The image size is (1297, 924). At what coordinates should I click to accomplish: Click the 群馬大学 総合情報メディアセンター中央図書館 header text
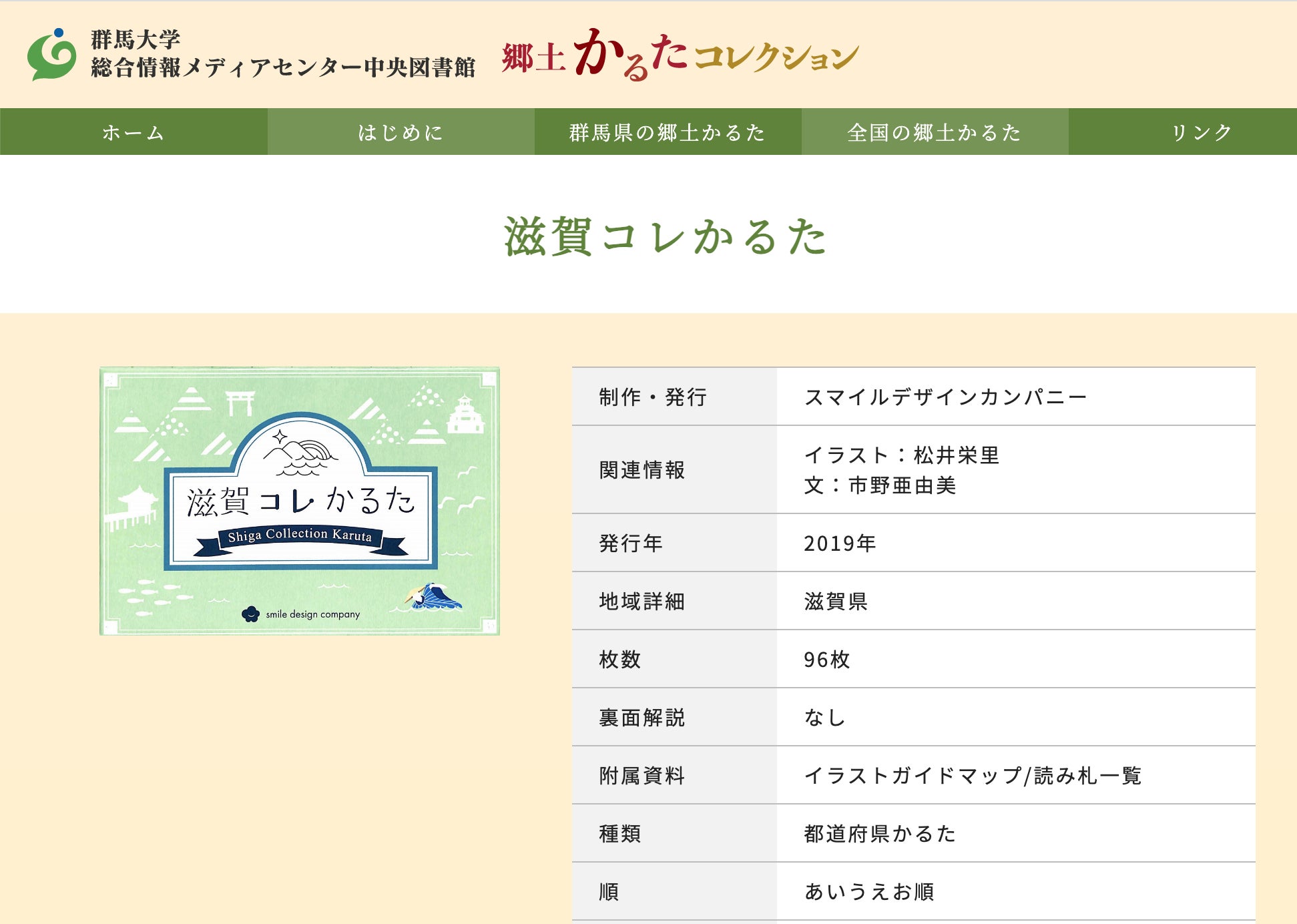pyautogui.click(x=282, y=53)
